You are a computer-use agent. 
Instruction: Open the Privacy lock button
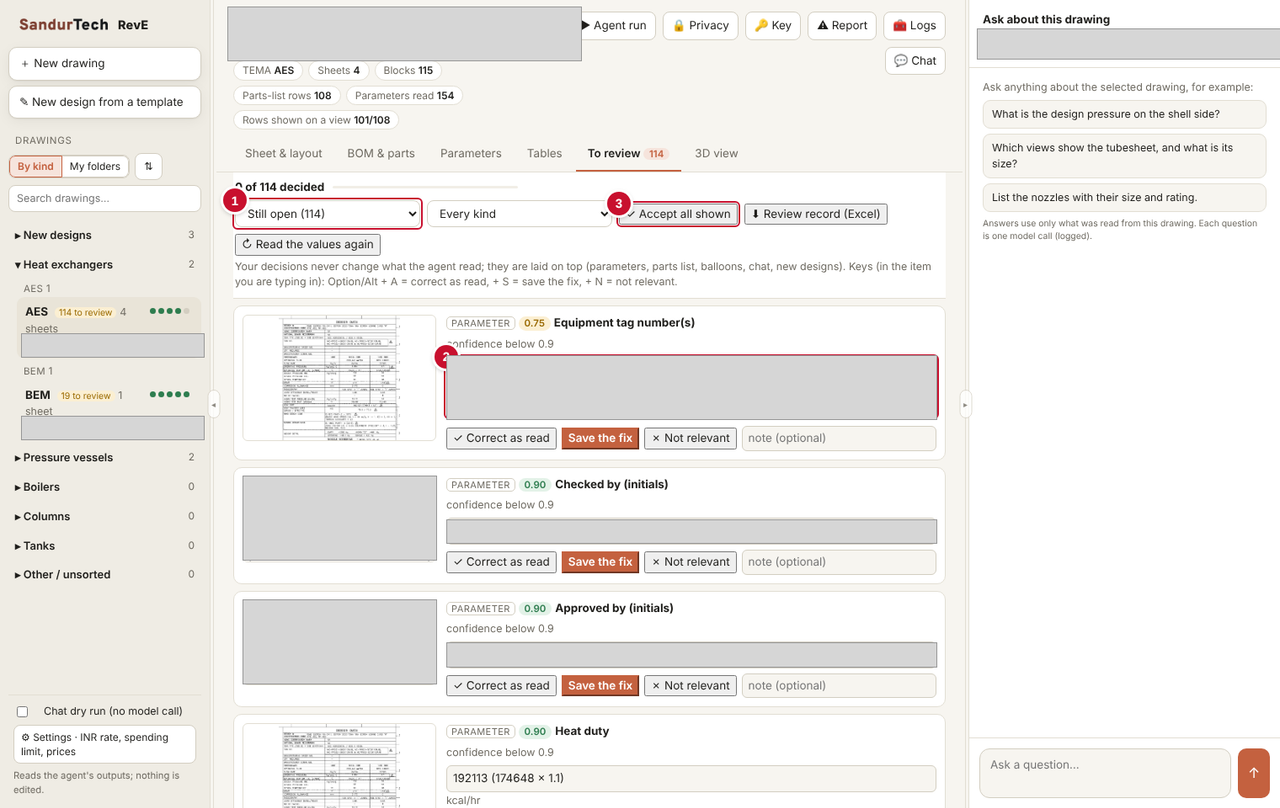[x=700, y=26]
